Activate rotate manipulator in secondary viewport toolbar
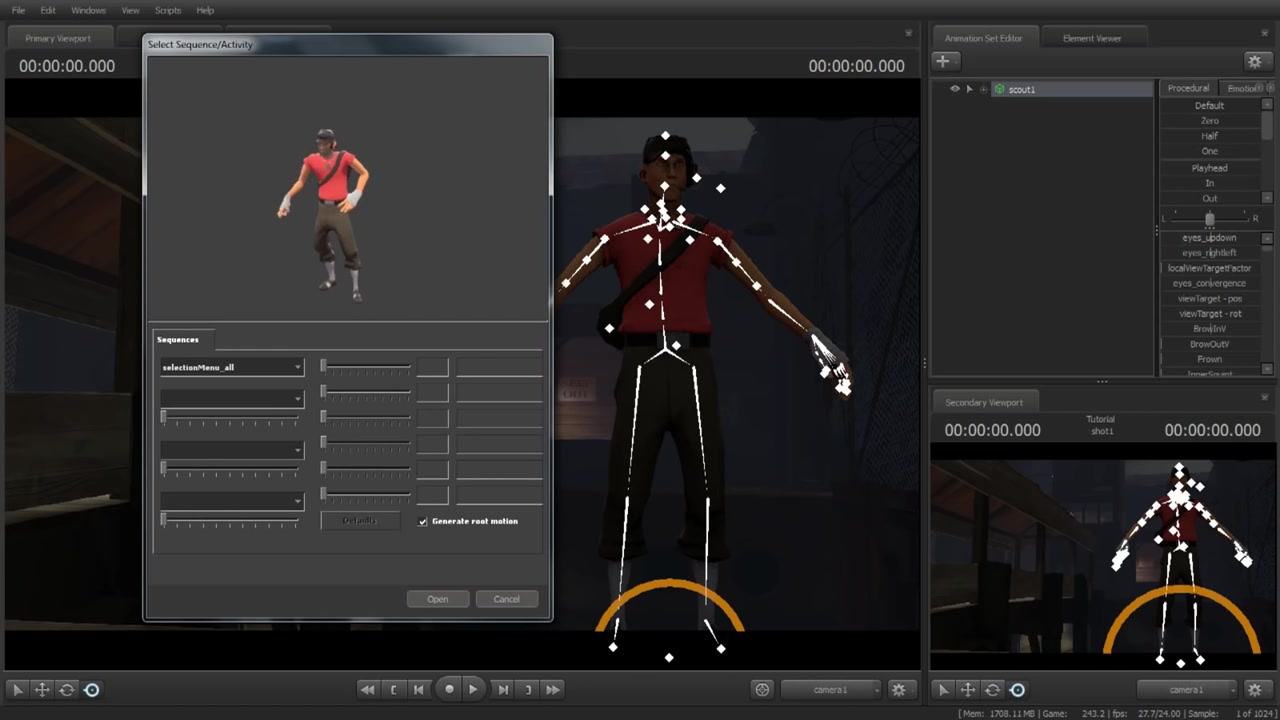The height and width of the screenshot is (720, 1280). click(x=993, y=689)
